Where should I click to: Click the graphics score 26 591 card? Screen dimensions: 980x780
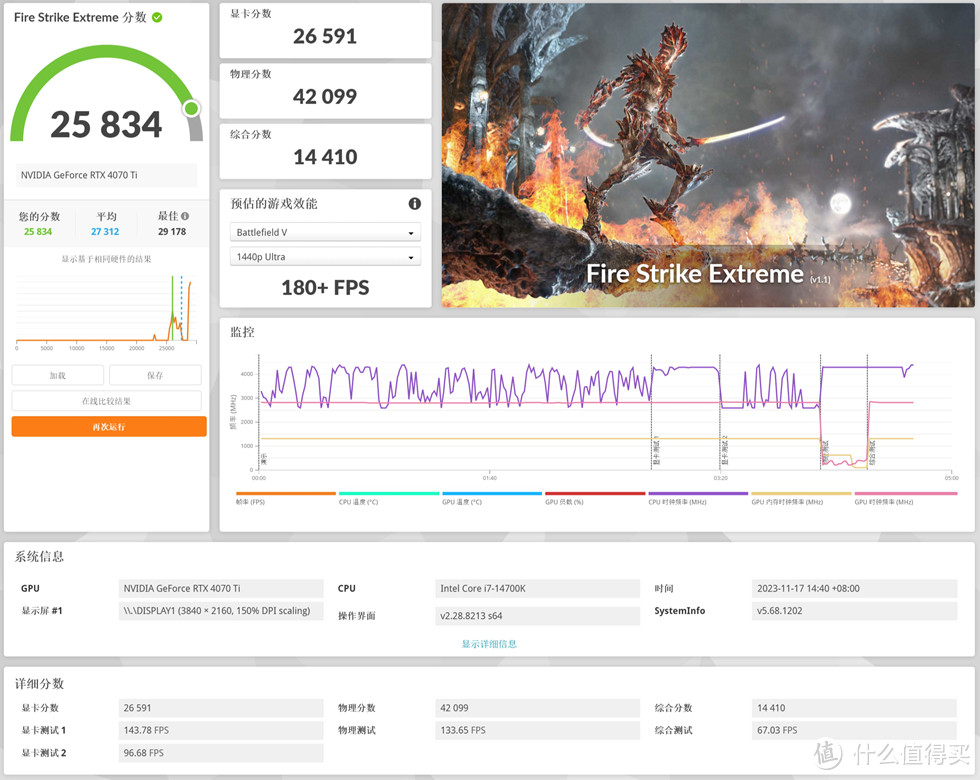(325, 31)
